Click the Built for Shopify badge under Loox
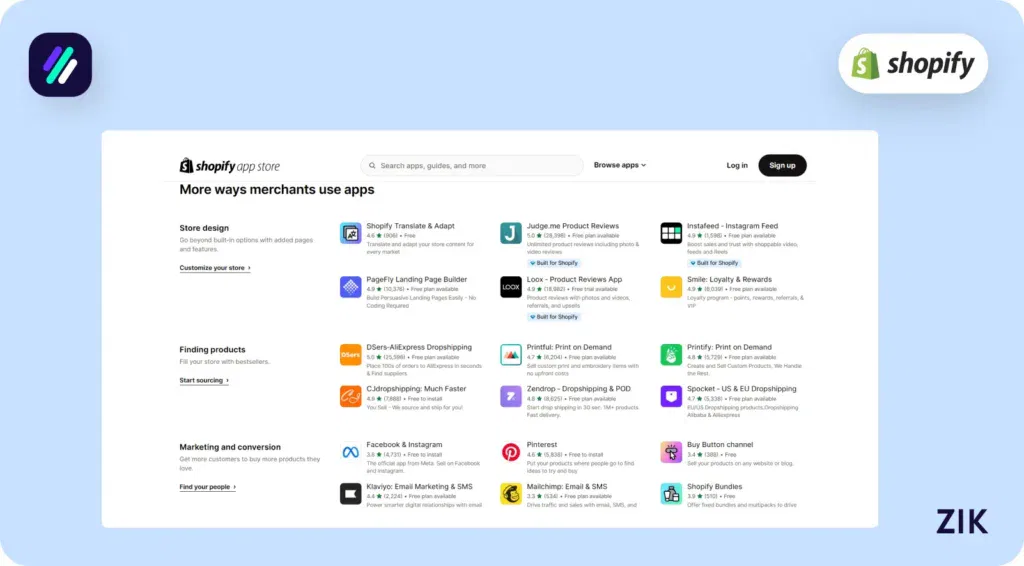The image size is (1024, 566). click(554, 317)
